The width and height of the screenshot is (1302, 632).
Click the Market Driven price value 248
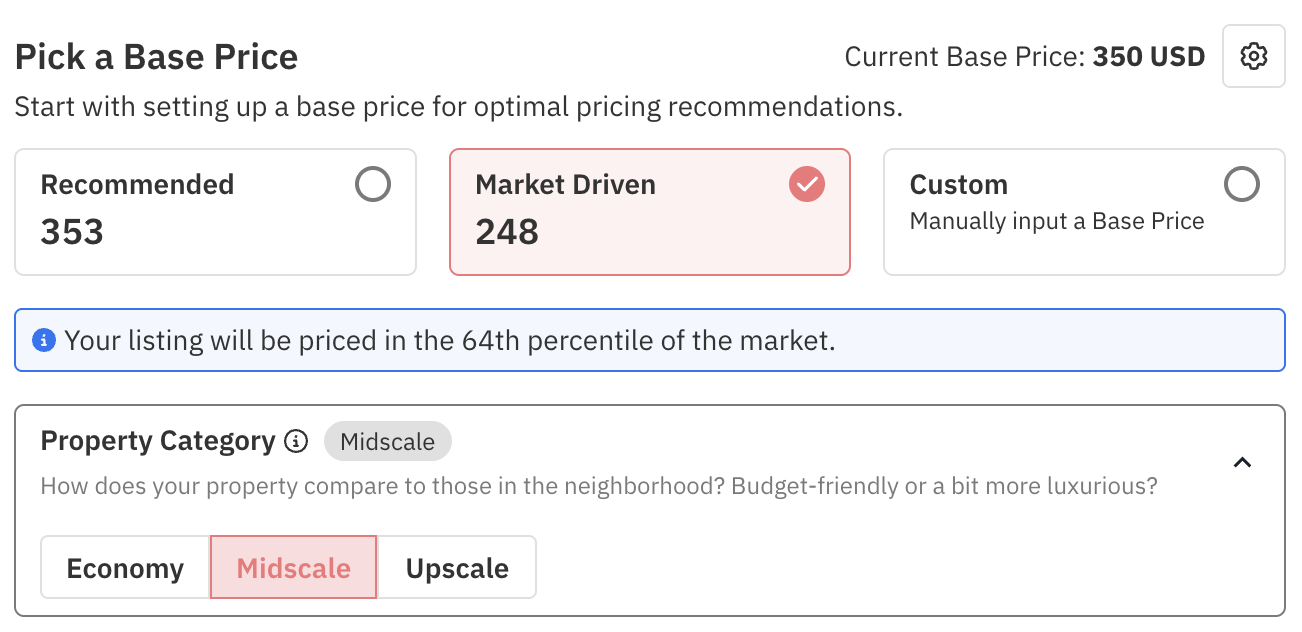tap(507, 233)
